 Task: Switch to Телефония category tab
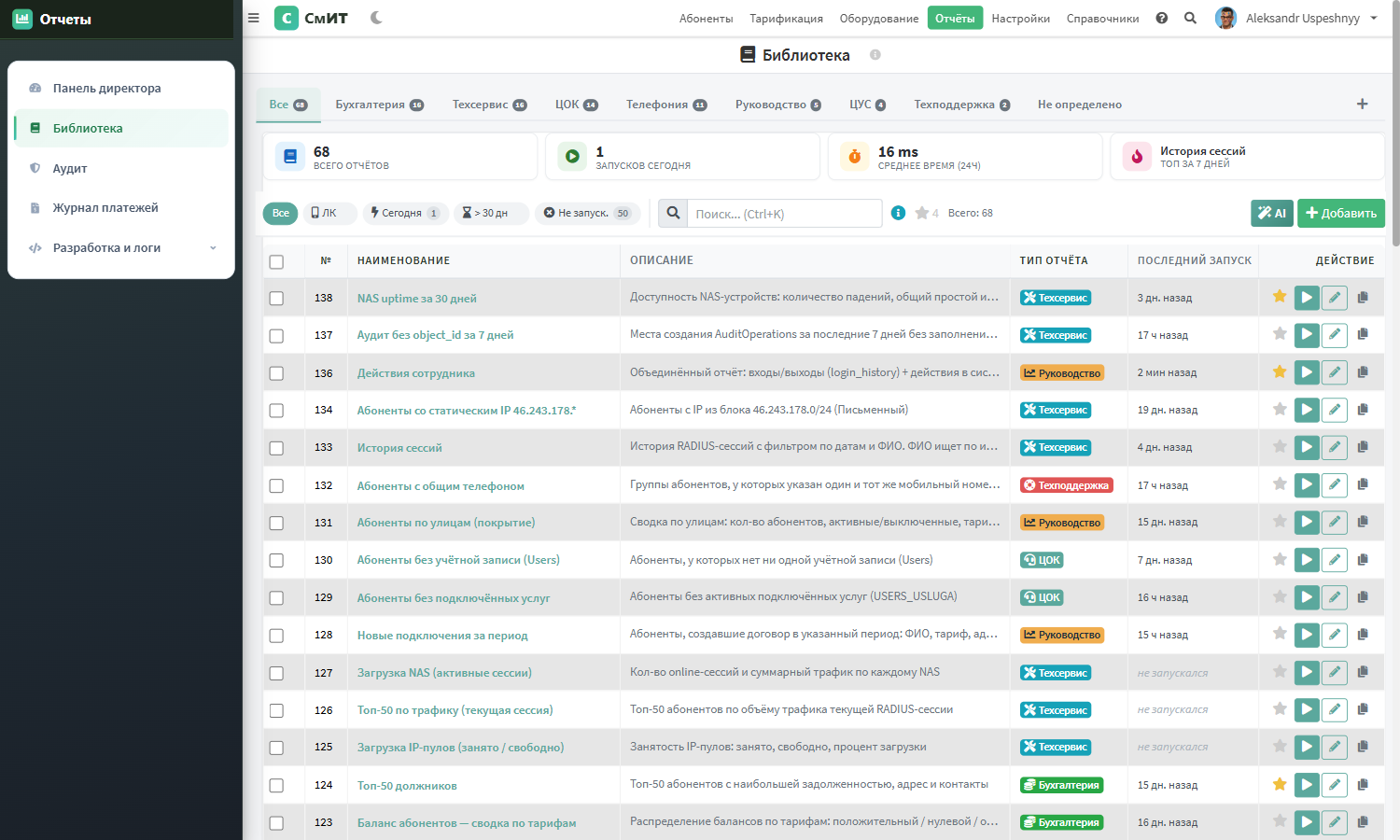coord(666,105)
